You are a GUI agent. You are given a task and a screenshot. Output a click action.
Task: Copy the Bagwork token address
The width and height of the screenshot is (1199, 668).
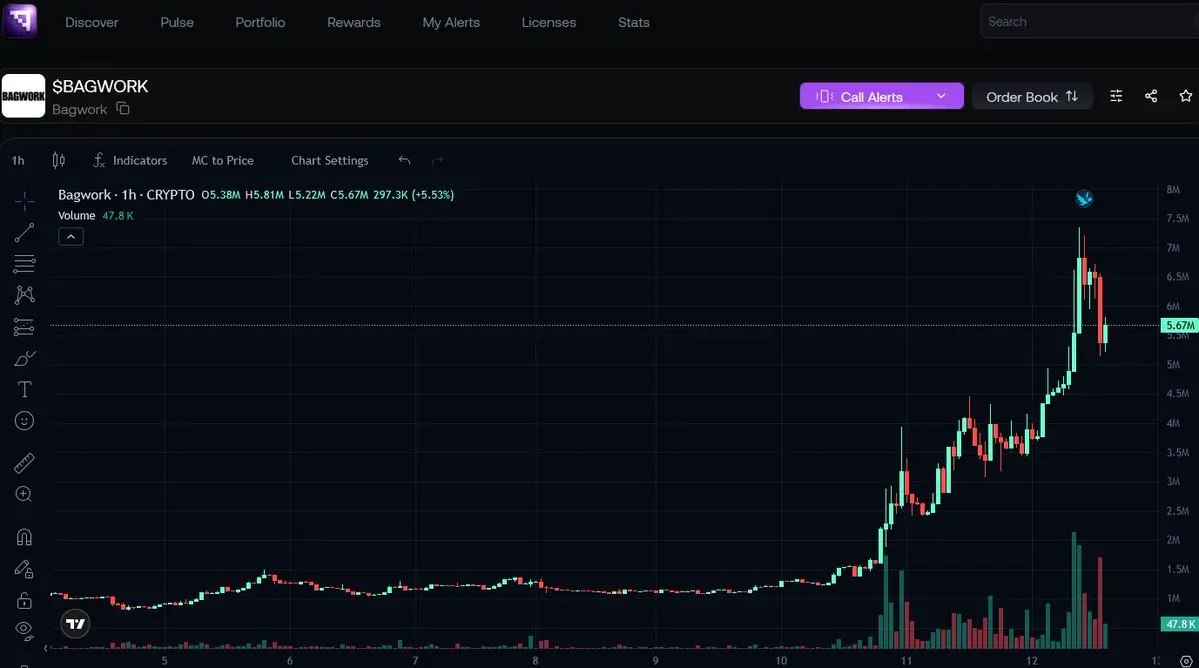click(123, 109)
